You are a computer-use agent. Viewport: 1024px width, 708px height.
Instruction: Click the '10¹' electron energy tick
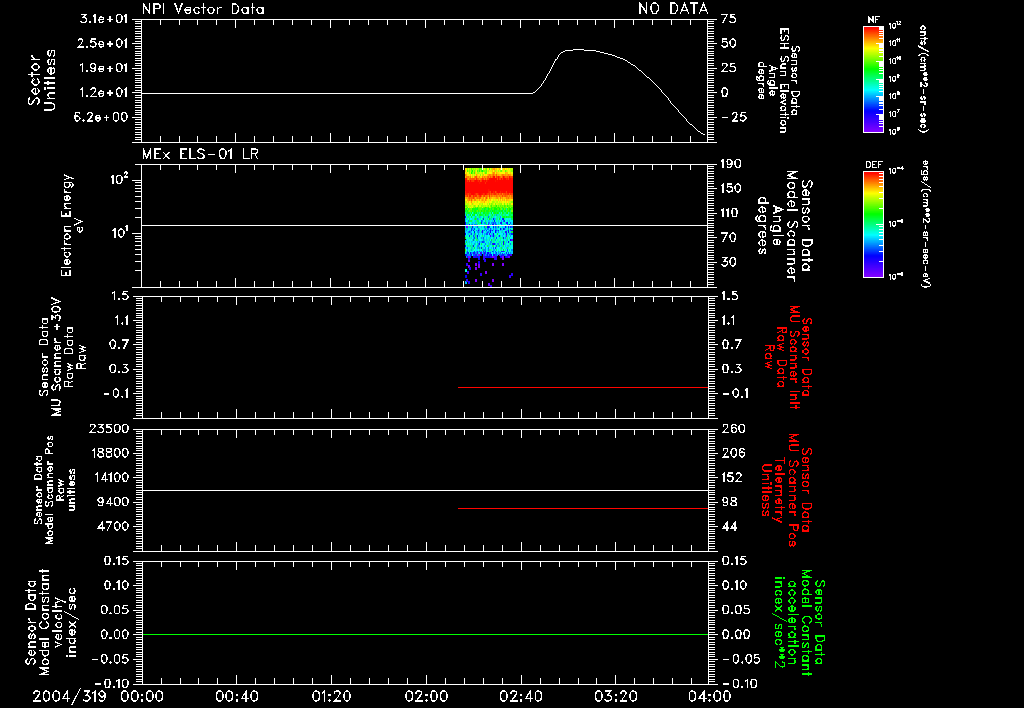pos(120,233)
